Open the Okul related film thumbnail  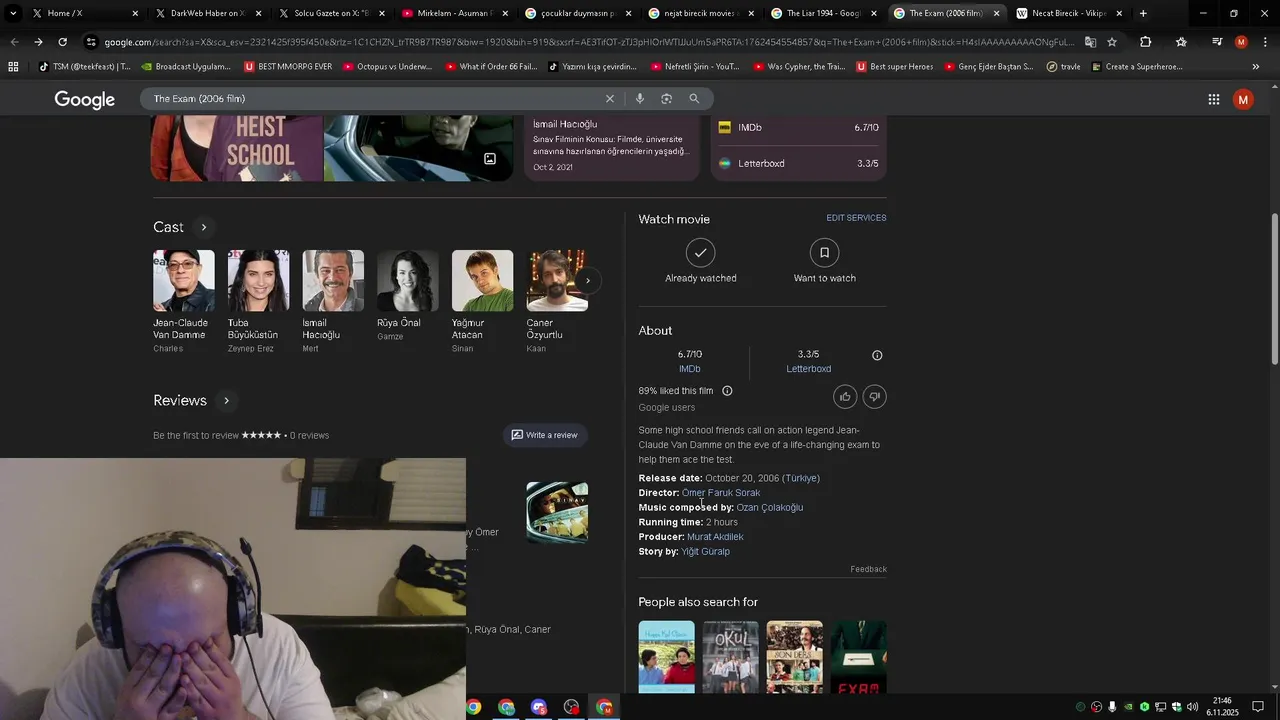click(730, 657)
